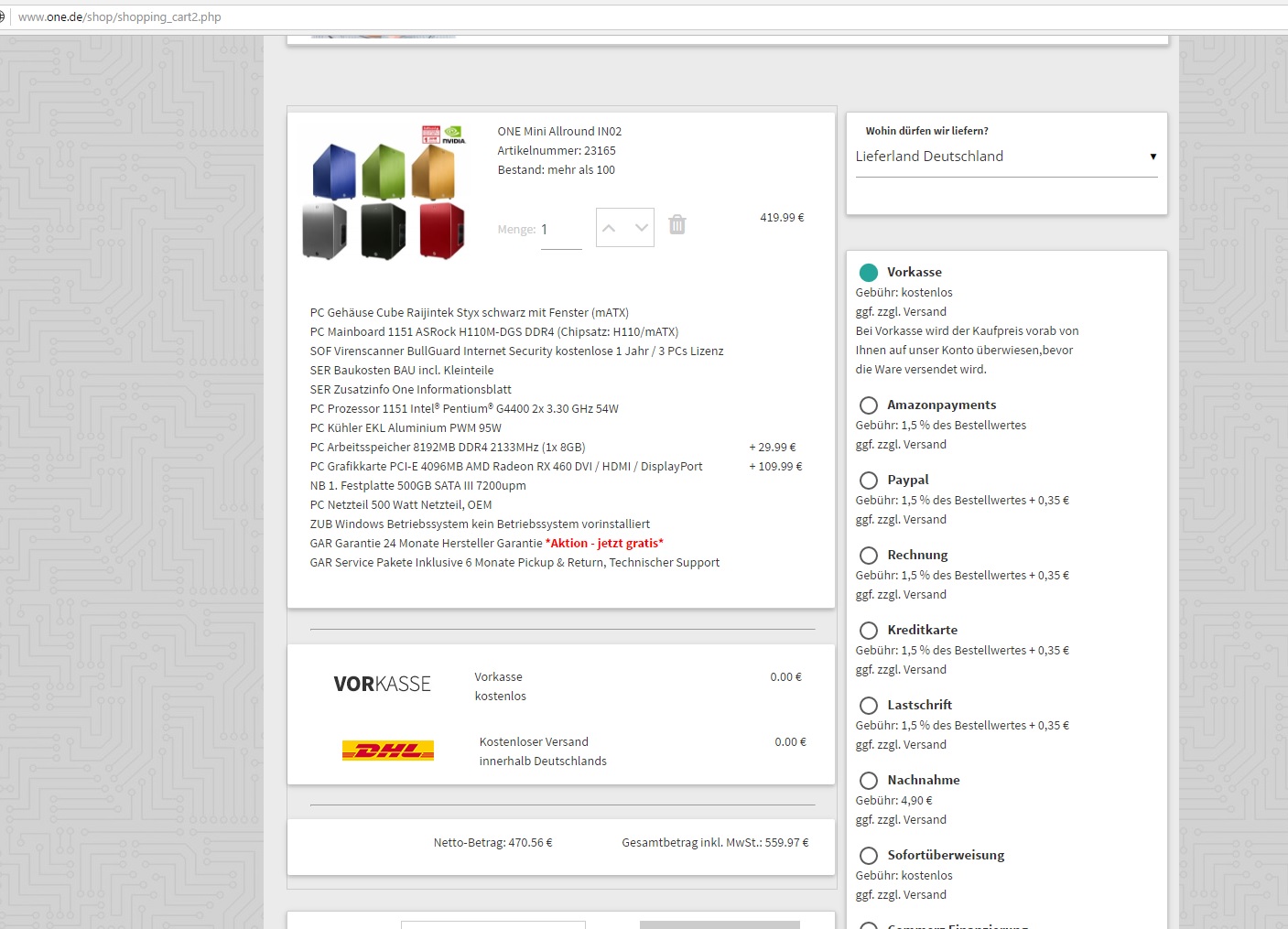Image resolution: width=1288 pixels, height=929 pixels.
Task: Click the Radeon RX 460 Grafikkarte line
Action: pos(506,467)
